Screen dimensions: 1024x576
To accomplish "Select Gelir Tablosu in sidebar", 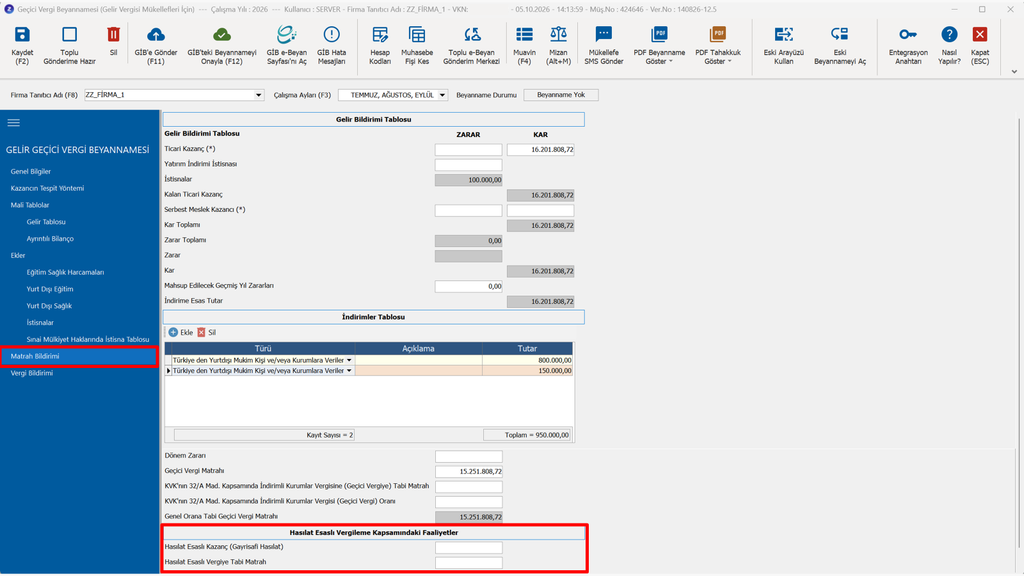I will pos(46,222).
